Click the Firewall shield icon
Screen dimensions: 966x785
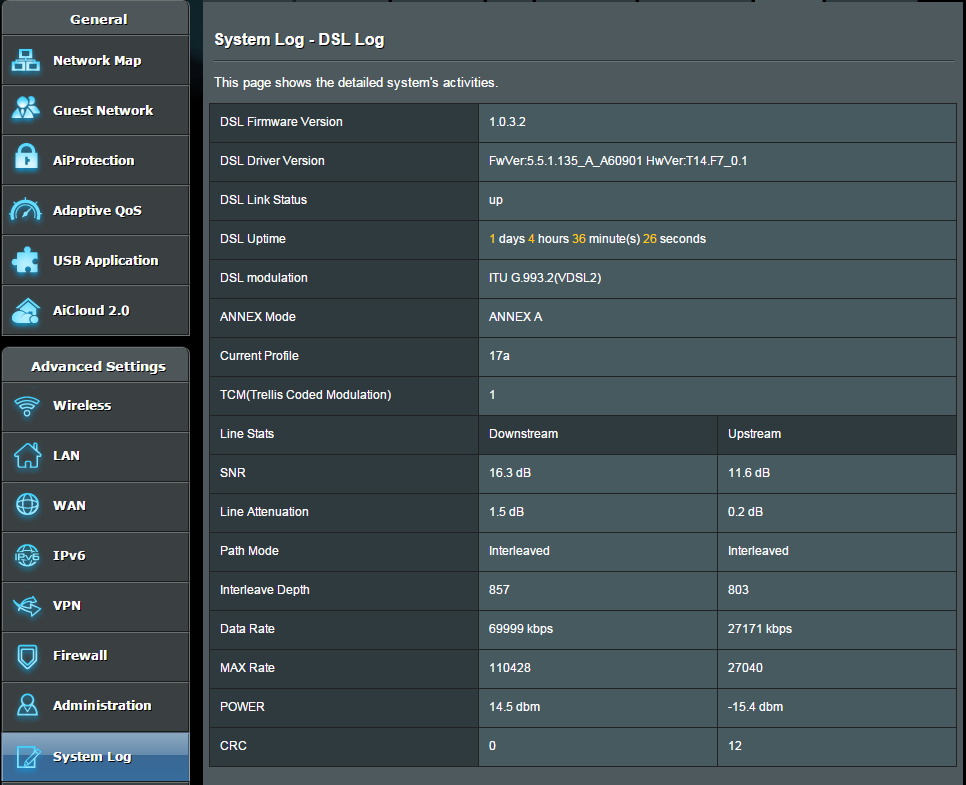(x=27, y=656)
